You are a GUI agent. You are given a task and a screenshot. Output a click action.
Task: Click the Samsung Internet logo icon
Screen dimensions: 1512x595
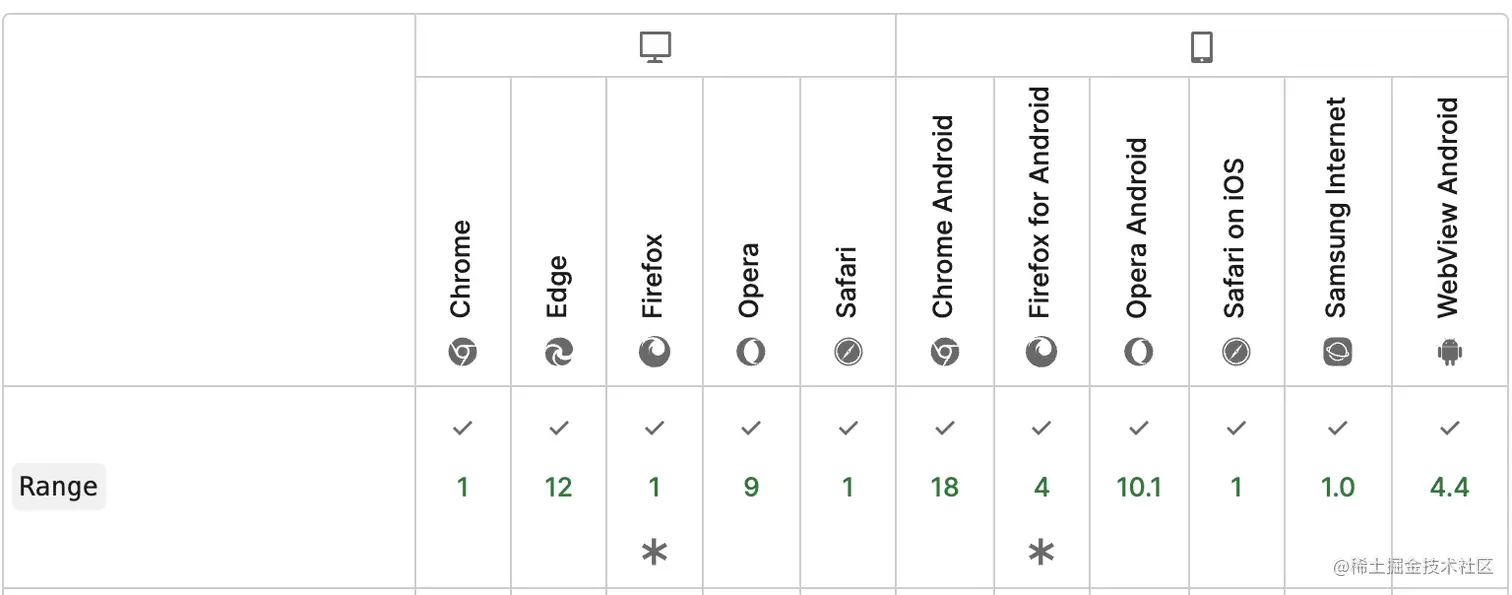[1337, 352]
